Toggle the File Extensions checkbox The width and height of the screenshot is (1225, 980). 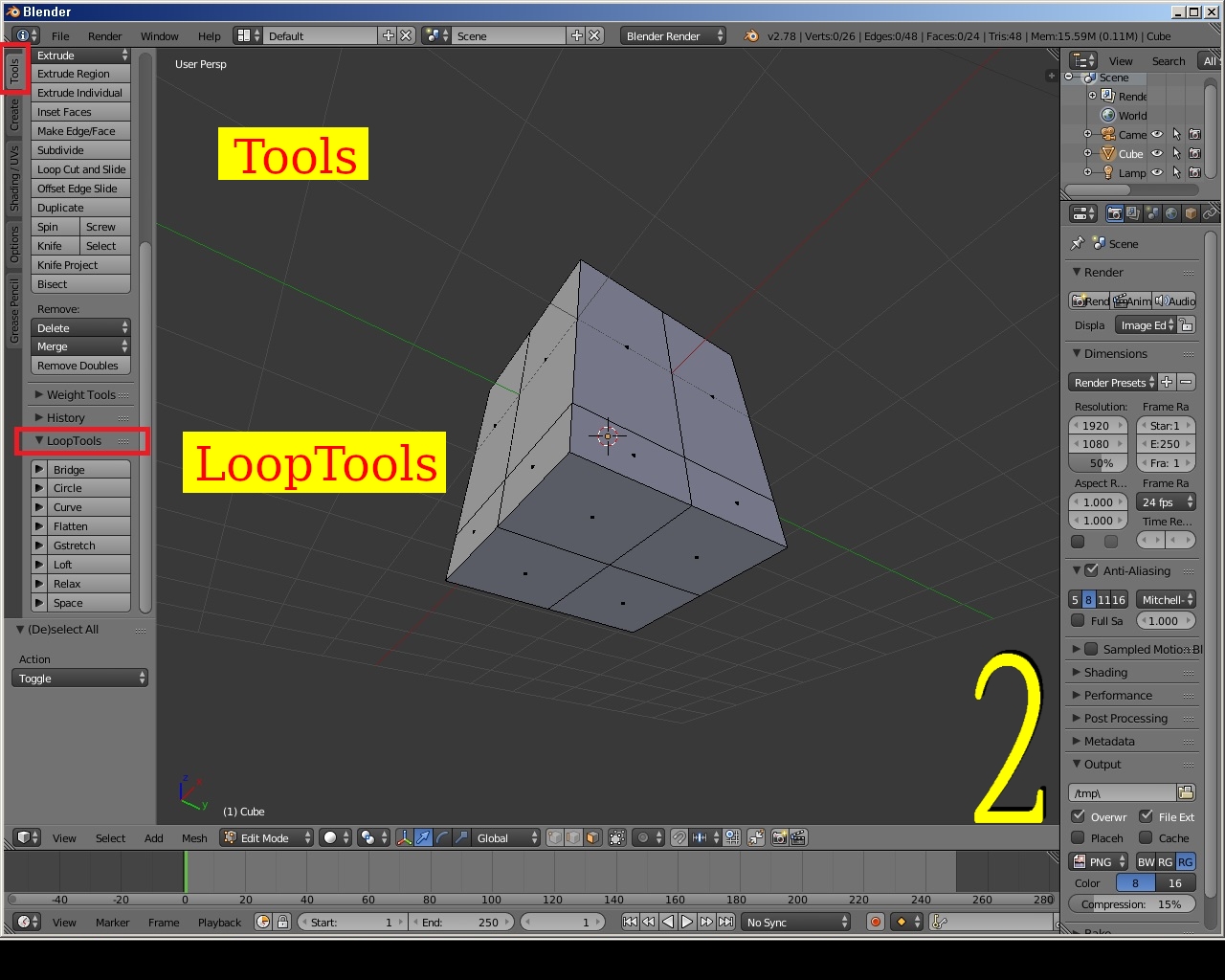pyautogui.click(x=1146, y=816)
